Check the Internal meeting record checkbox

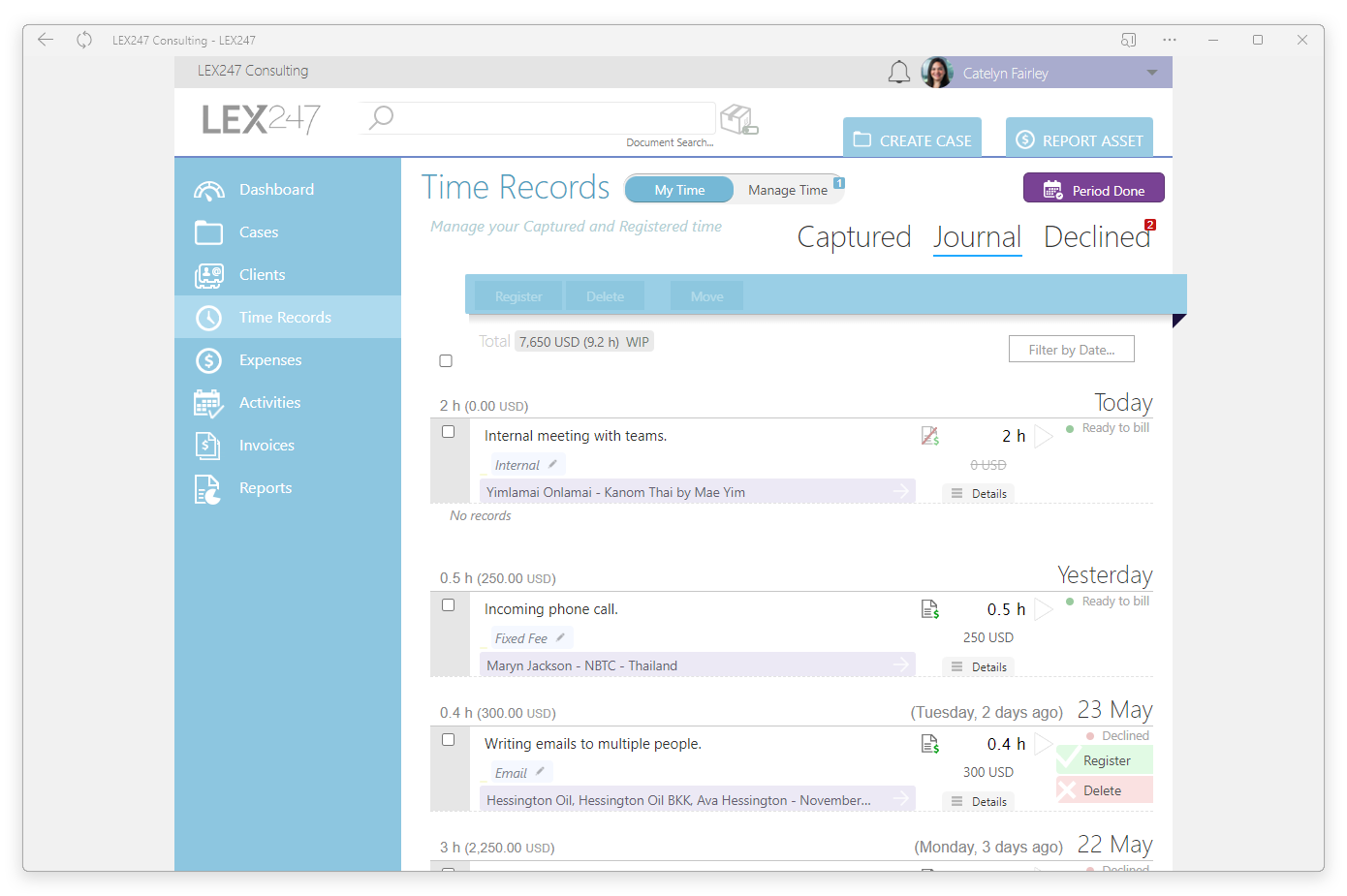[x=448, y=432]
